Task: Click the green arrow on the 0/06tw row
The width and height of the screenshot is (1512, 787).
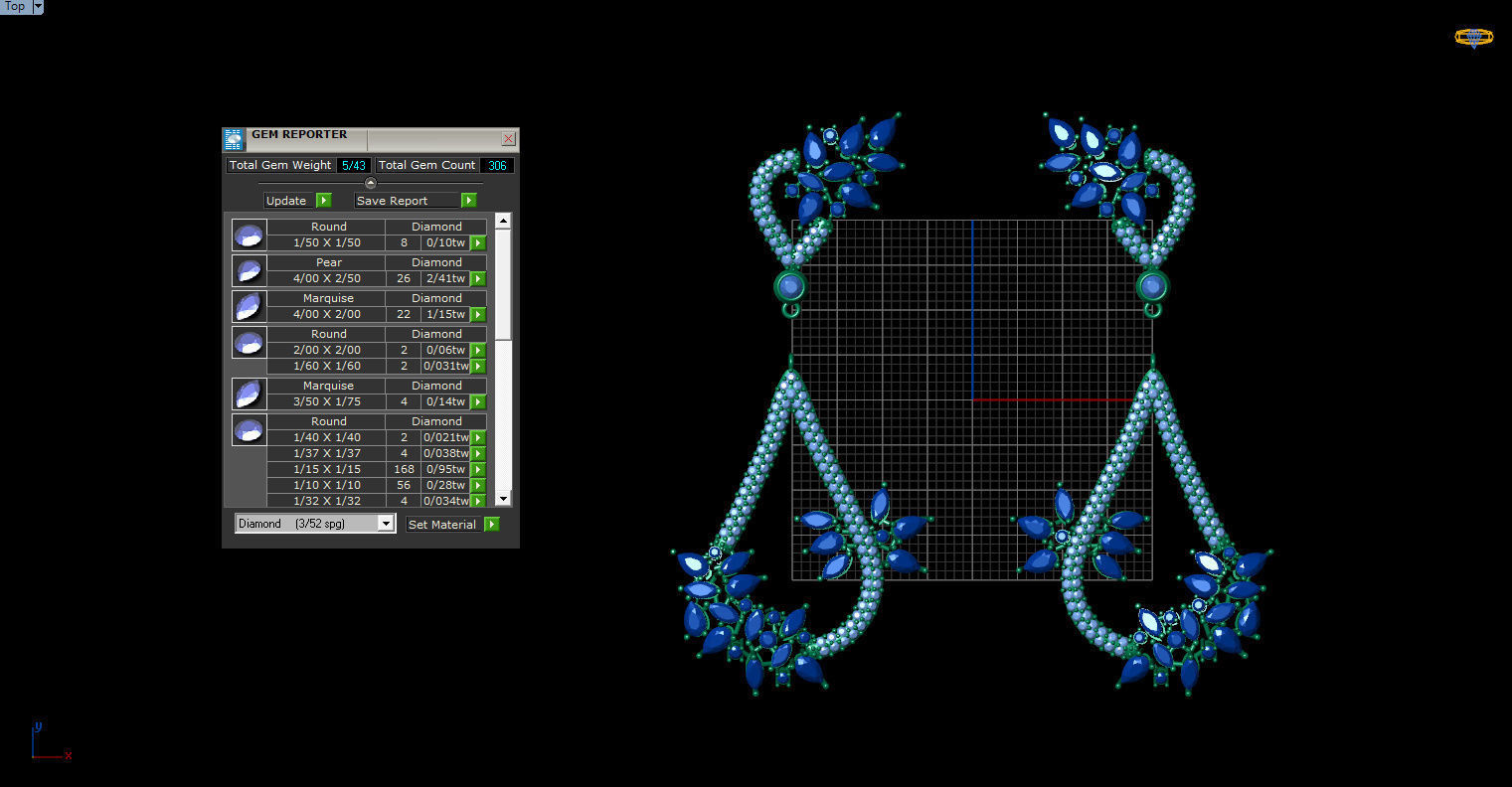Action: click(478, 350)
